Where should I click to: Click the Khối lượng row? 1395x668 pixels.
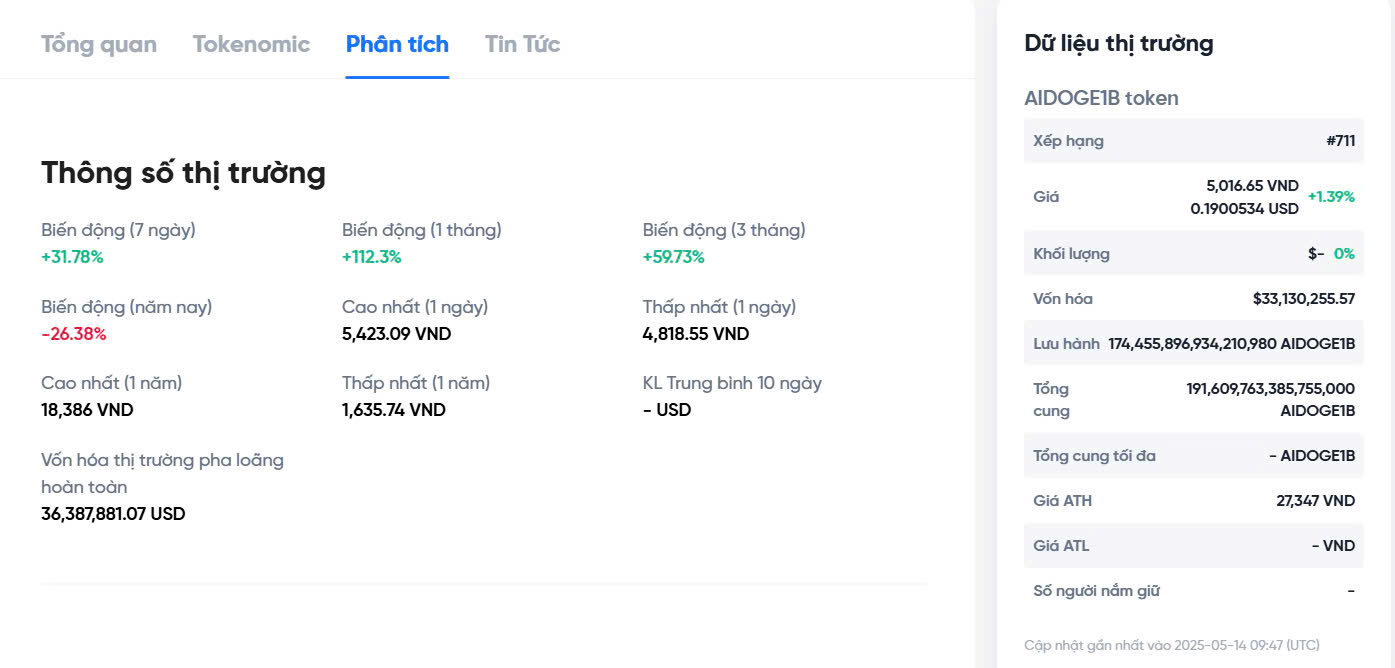point(1193,253)
